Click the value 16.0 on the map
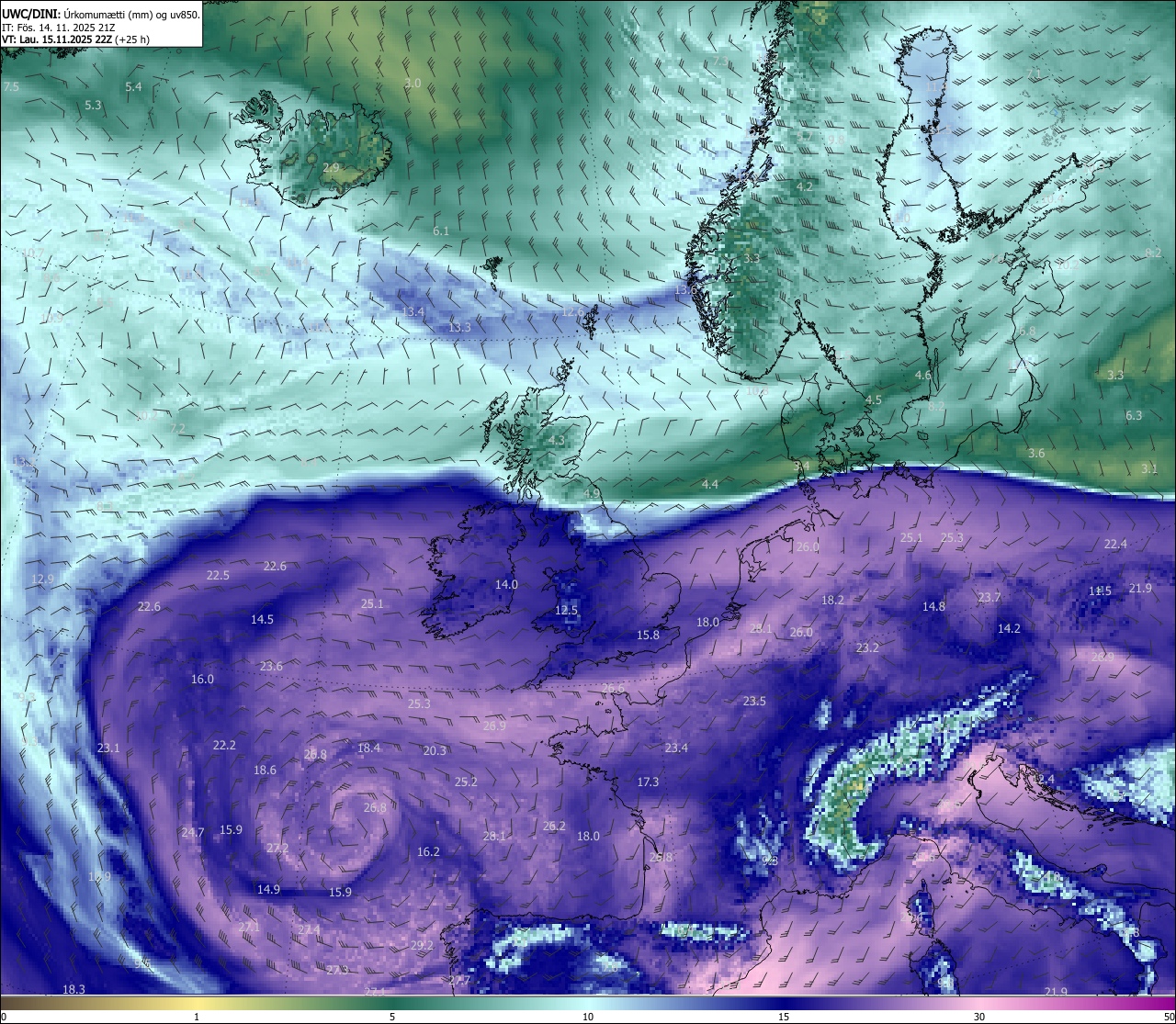Screen dimensions: 1176x1024 click(202, 679)
